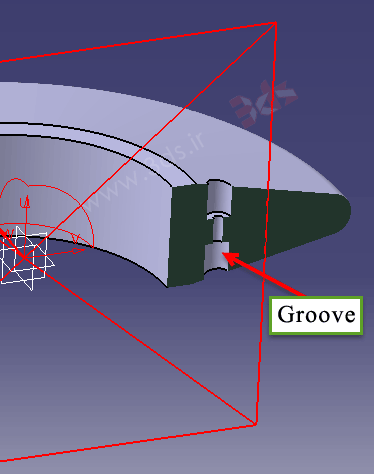Click the u axis label of the compass
Viewport: 374px width, 474px height.
[24, 202]
